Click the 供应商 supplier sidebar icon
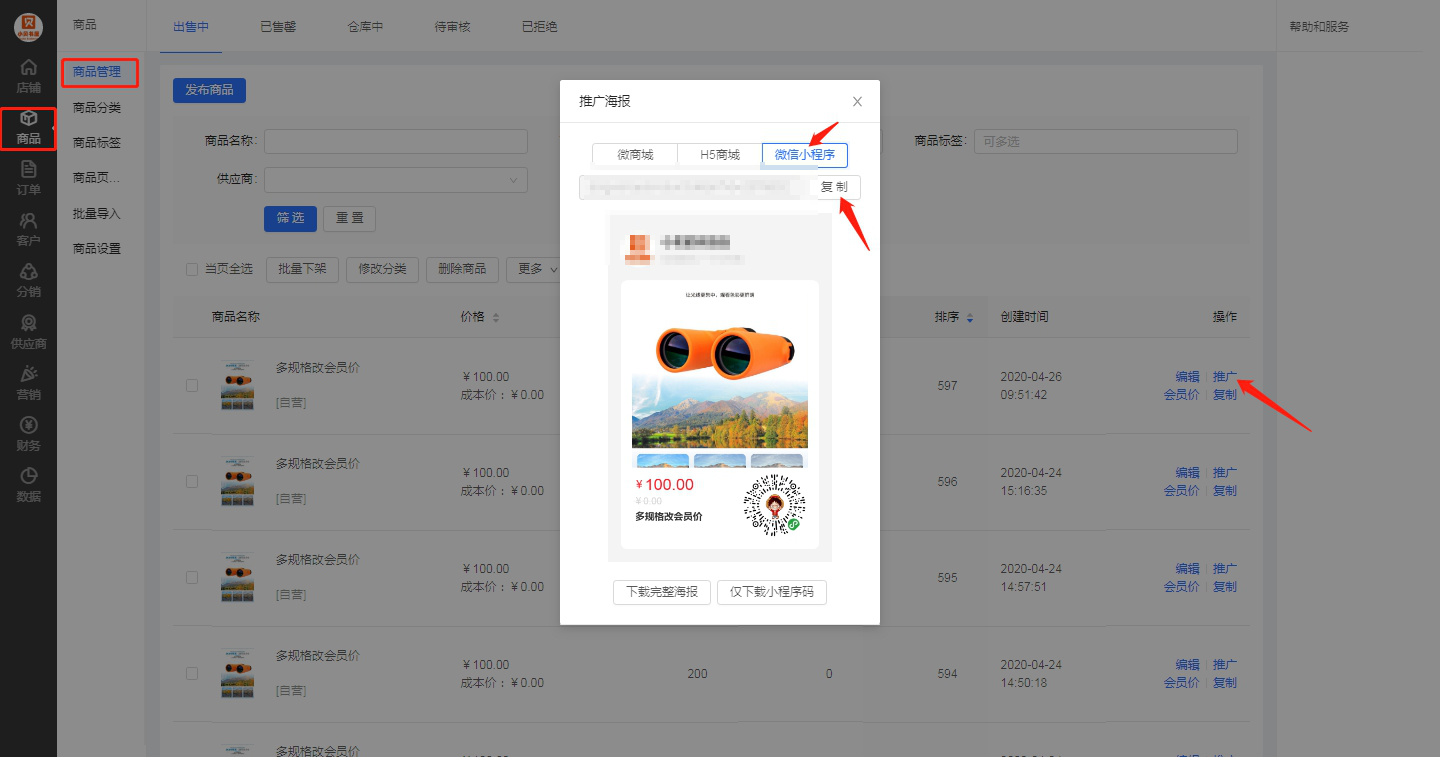 click(28, 323)
